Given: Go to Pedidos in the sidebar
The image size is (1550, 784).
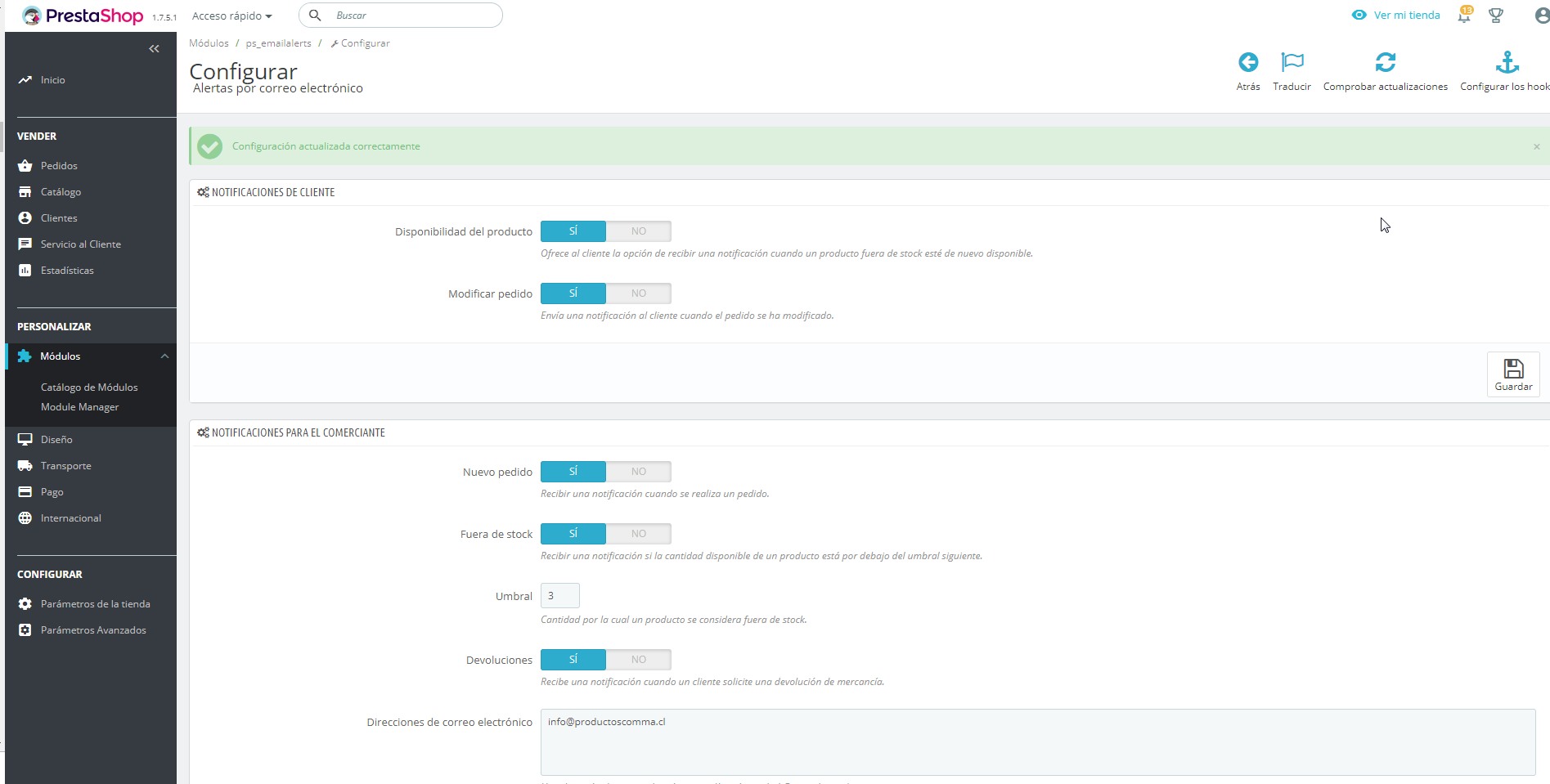Looking at the screenshot, I should pos(59,165).
